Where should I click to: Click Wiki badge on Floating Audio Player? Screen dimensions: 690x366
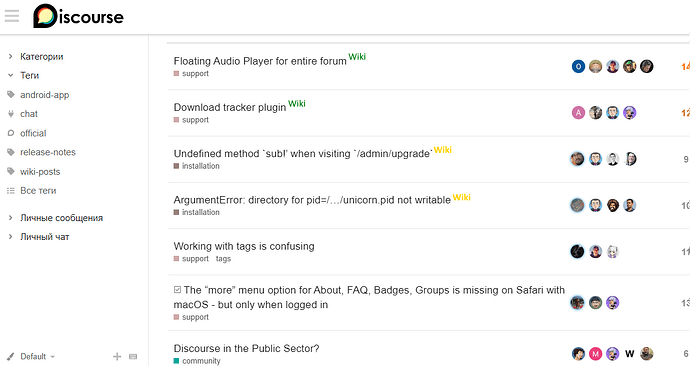(x=357, y=57)
